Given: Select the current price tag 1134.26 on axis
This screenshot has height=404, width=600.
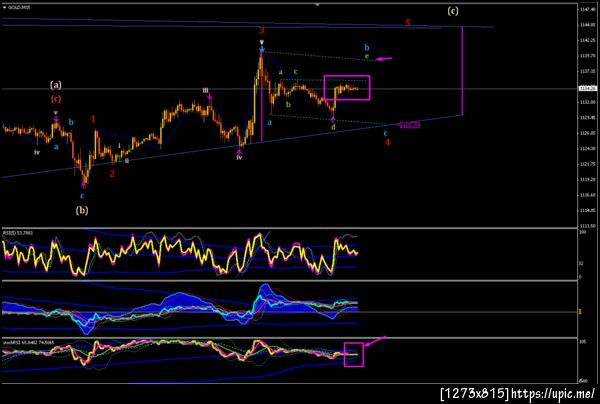Looking at the screenshot, I should 588,88.
